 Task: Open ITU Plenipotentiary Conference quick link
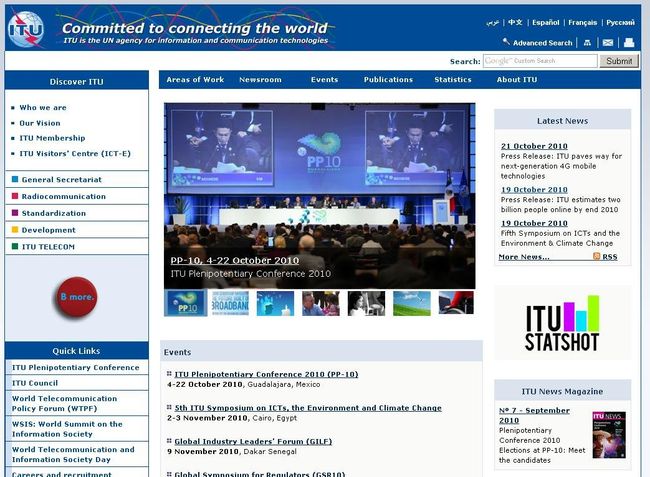pyautogui.click(x=75, y=367)
